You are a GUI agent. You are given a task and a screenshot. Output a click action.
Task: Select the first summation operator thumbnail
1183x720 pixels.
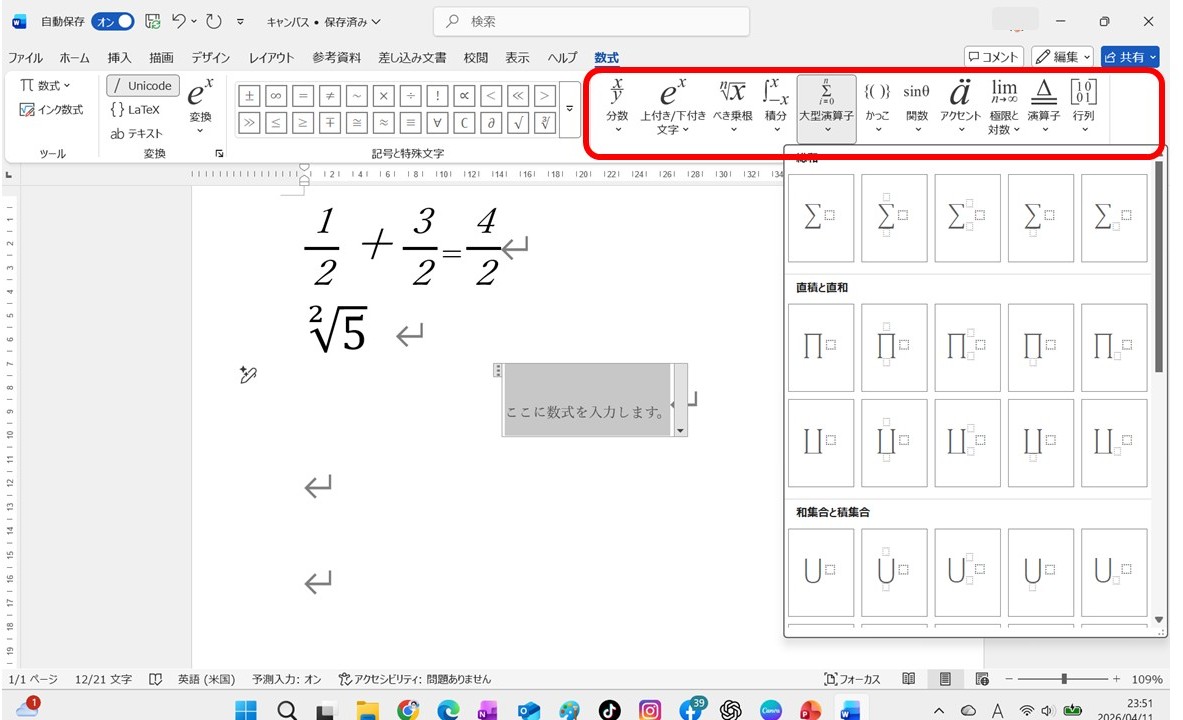point(821,218)
